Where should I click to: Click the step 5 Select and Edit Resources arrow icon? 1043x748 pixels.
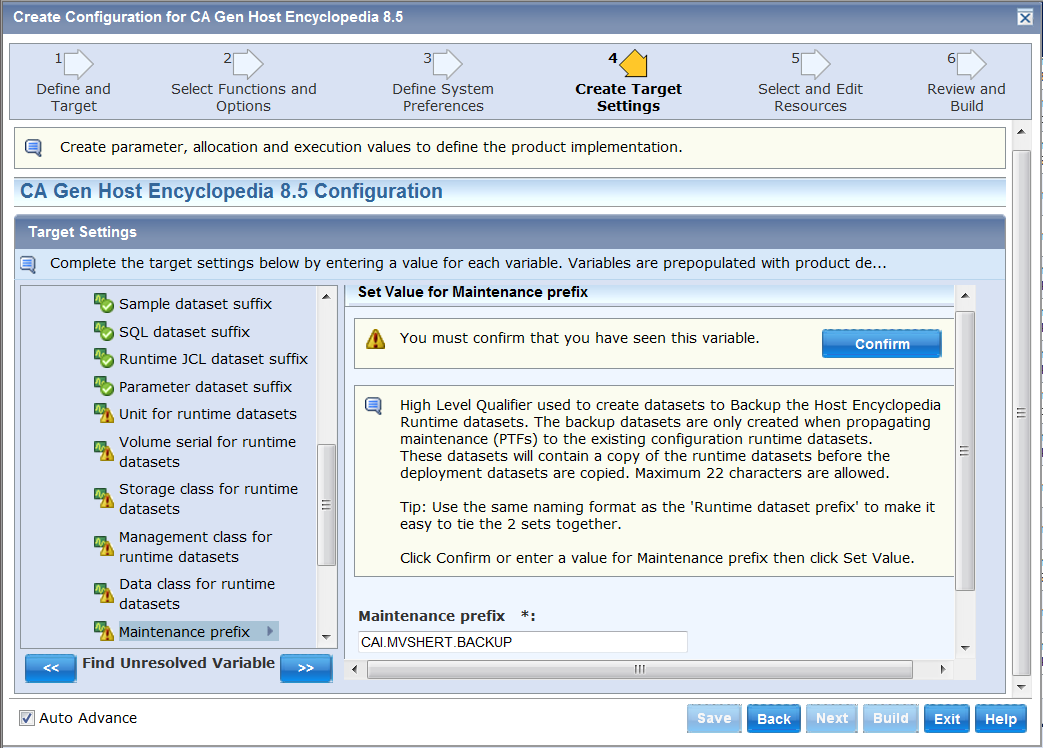[816, 64]
